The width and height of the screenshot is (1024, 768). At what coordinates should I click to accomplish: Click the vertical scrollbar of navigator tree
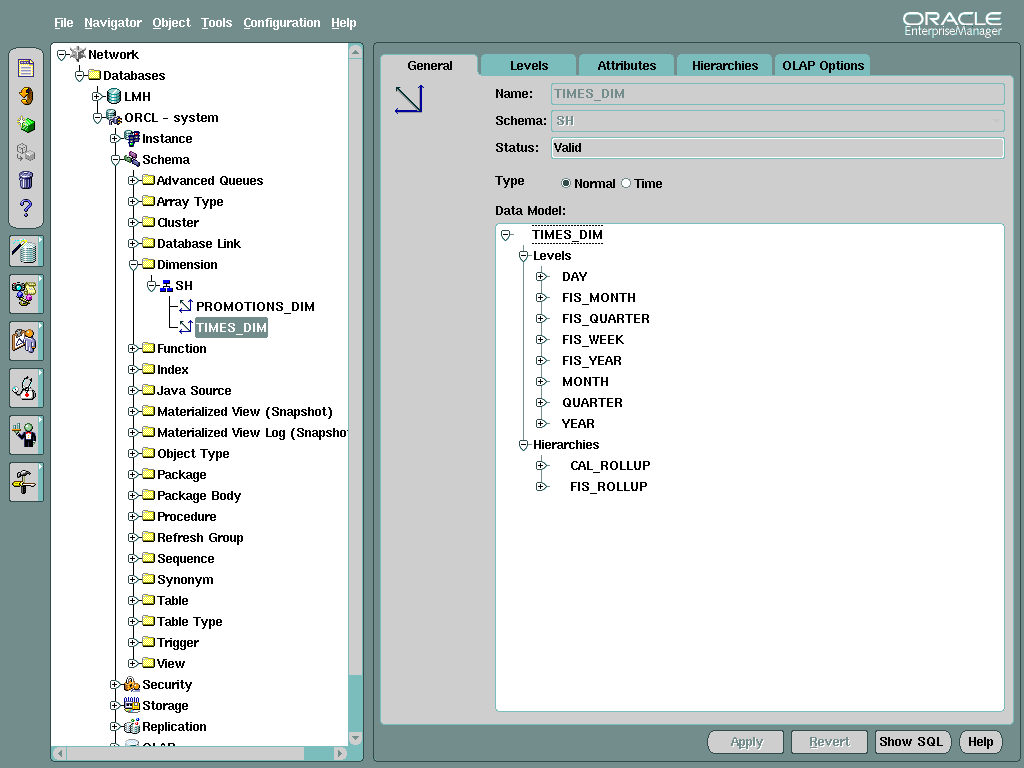pyautogui.click(x=355, y=400)
